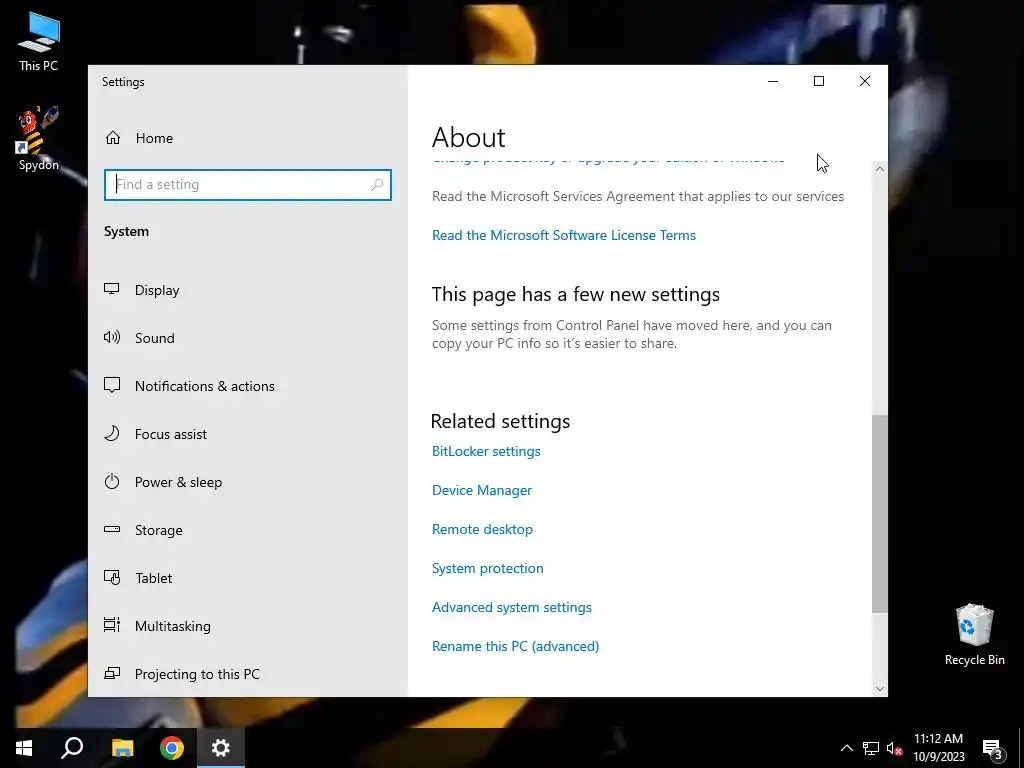Click the Projecting to this PC icon

click(112, 673)
